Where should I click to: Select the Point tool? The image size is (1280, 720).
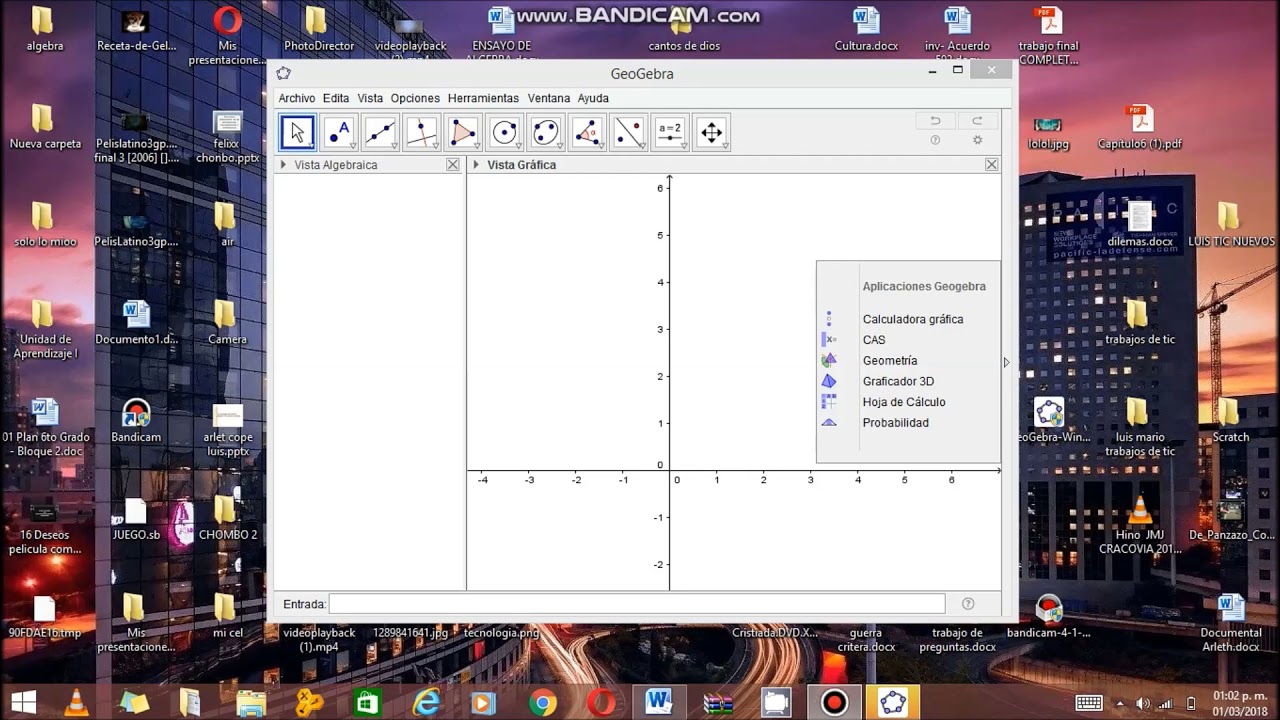pyautogui.click(x=339, y=132)
